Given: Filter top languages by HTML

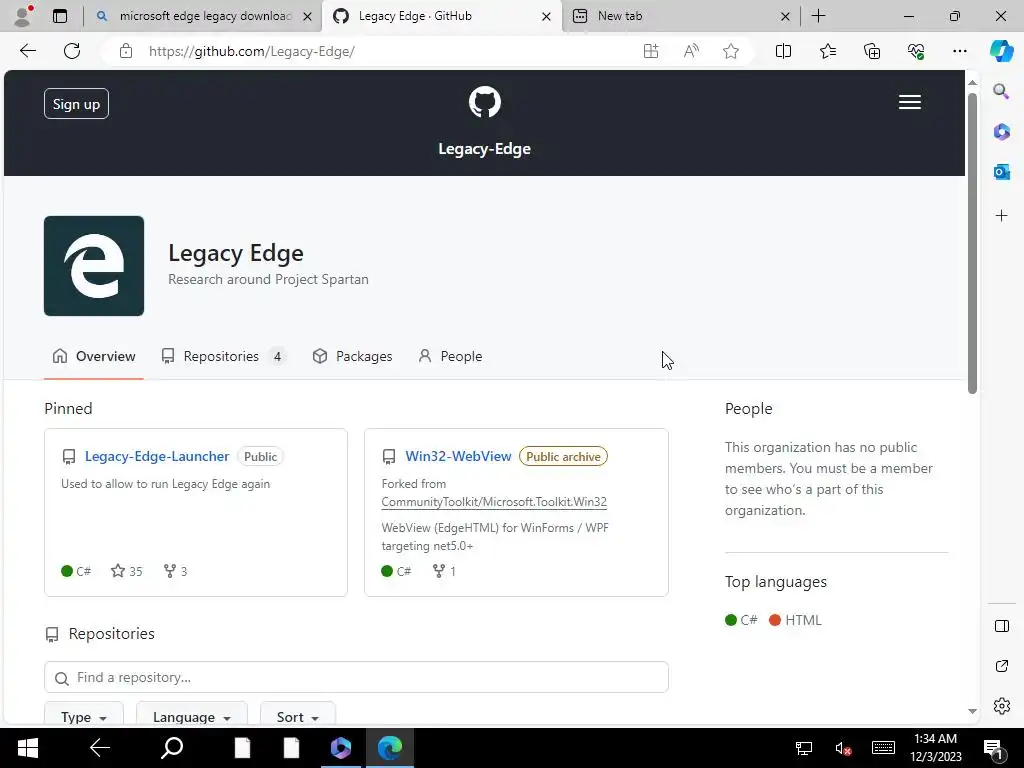Looking at the screenshot, I should [795, 620].
